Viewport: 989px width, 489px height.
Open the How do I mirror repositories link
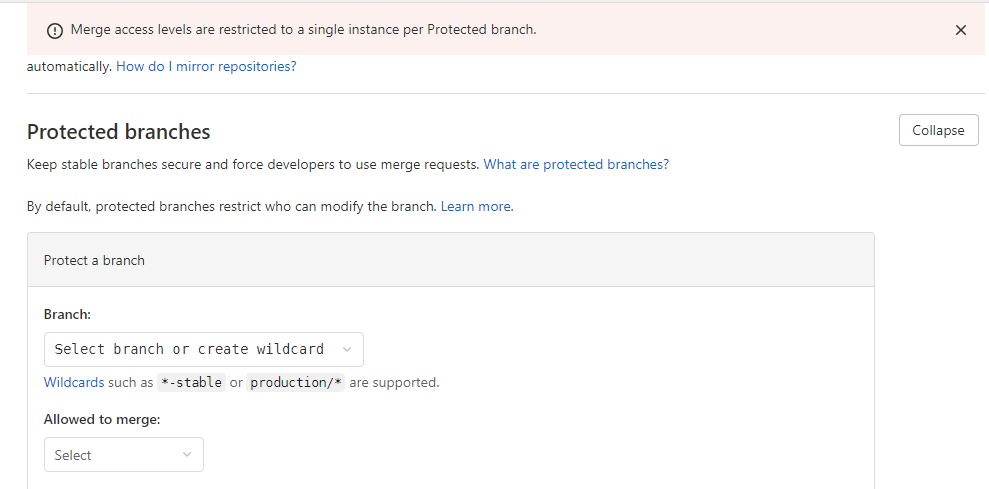(206, 67)
